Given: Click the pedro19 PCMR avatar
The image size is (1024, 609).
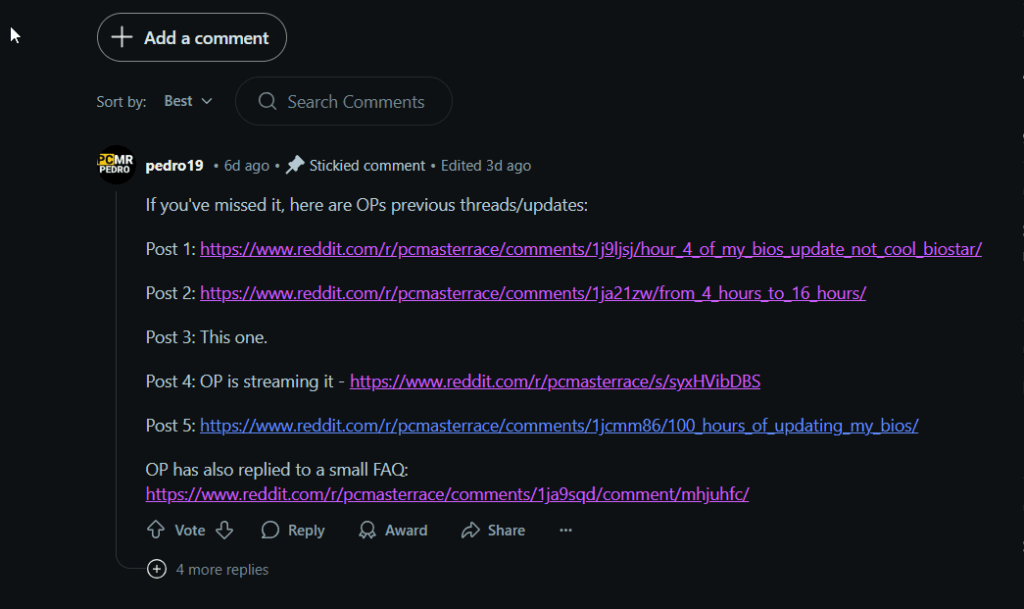Looking at the screenshot, I should tap(116, 164).
